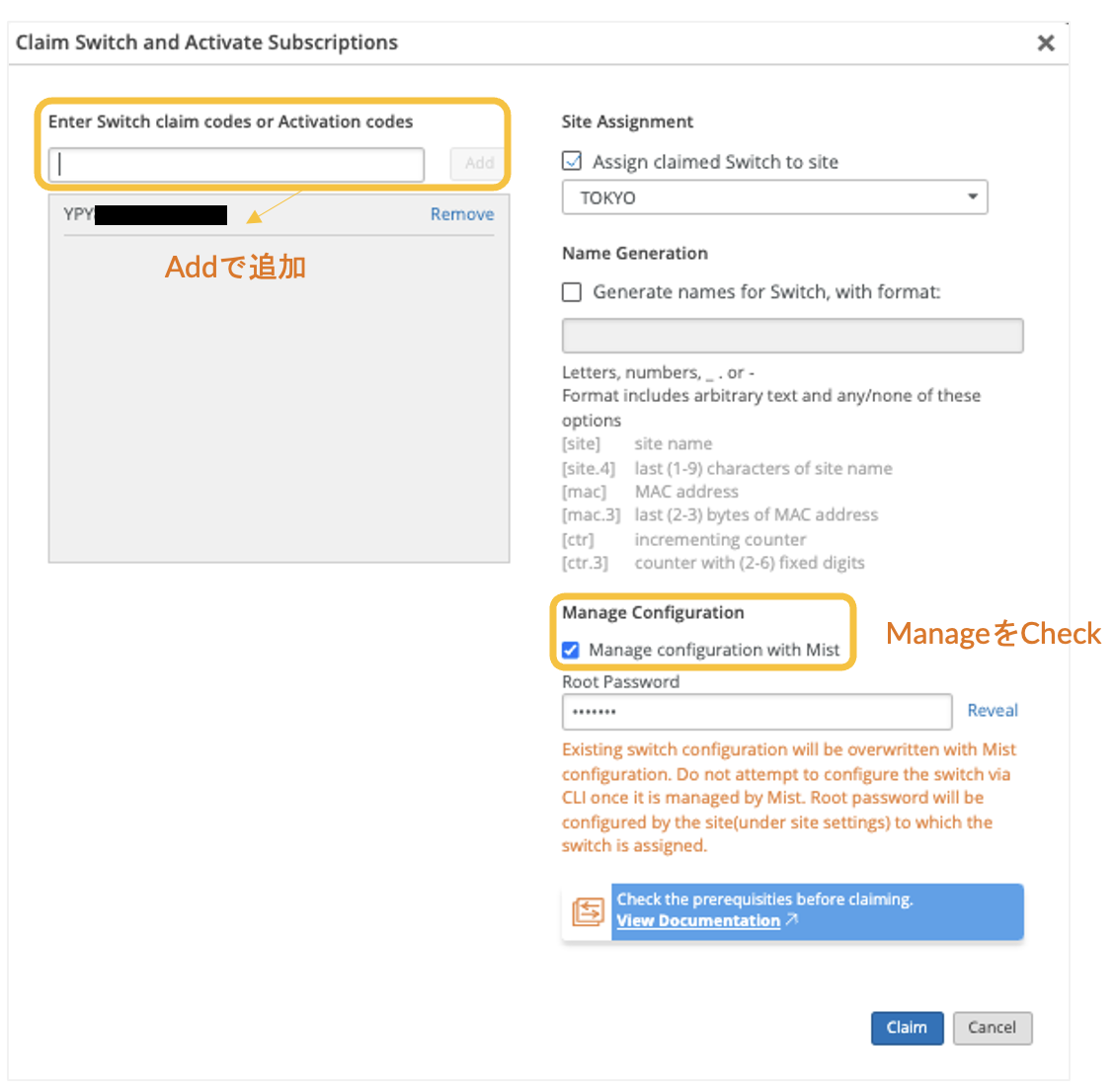Click the dialog title Claim Switch and Activate Subscriptions
1114x1092 pixels.
click(206, 42)
